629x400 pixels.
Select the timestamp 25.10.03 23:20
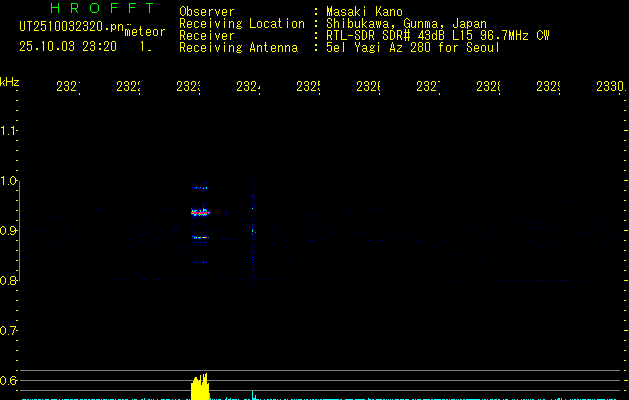tap(68, 47)
